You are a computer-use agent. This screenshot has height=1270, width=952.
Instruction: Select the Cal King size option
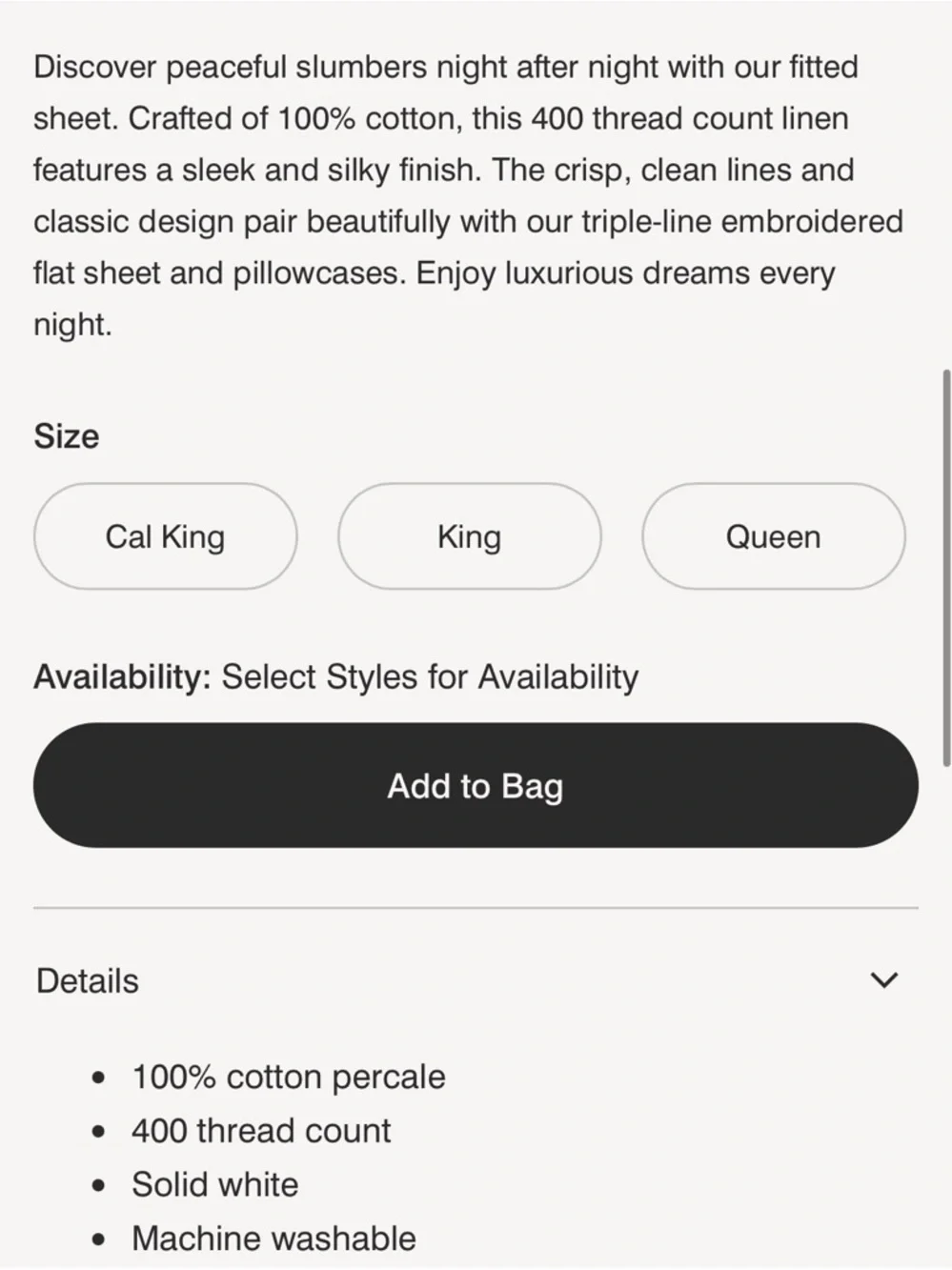click(x=165, y=536)
